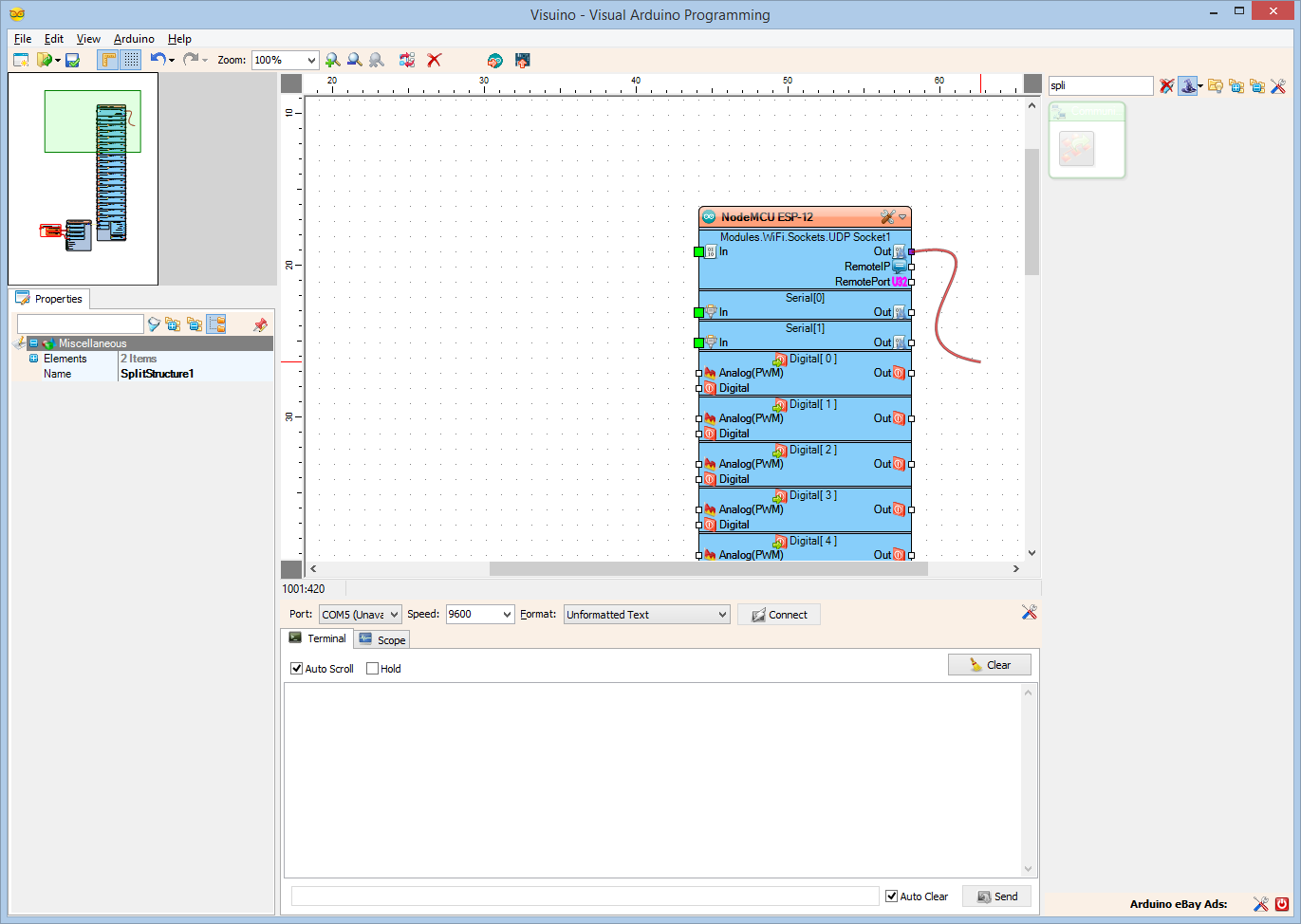This screenshot has height=924, width=1301.
Task: Click the red X delete icon
Action: click(x=435, y=60)
